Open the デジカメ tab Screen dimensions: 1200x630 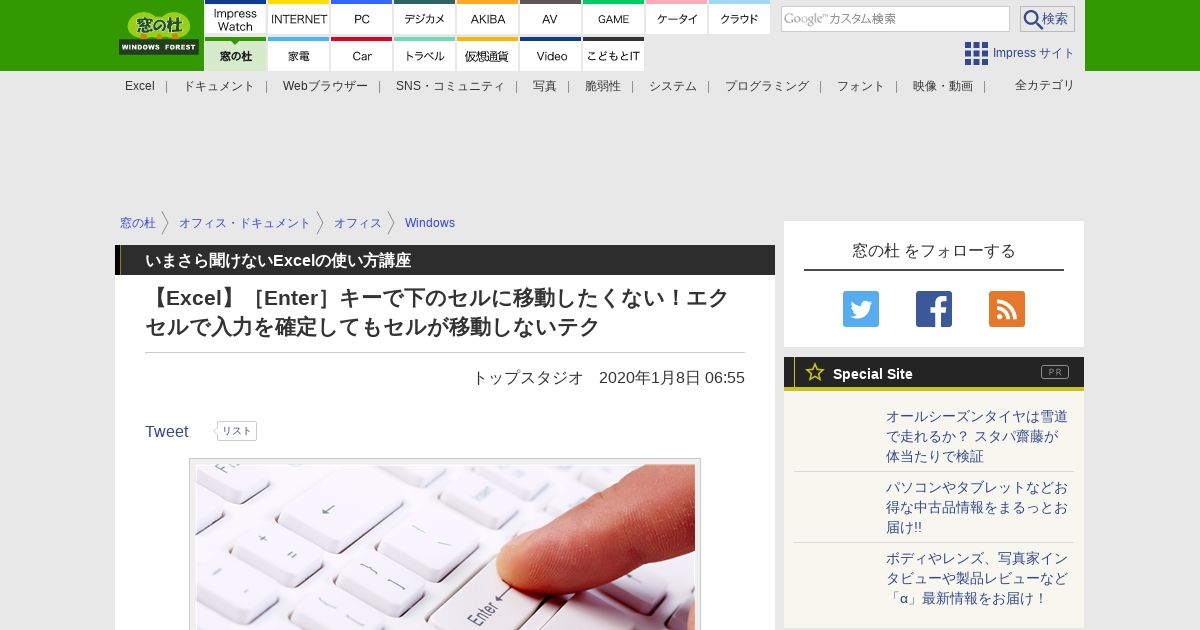pos(425,18)
